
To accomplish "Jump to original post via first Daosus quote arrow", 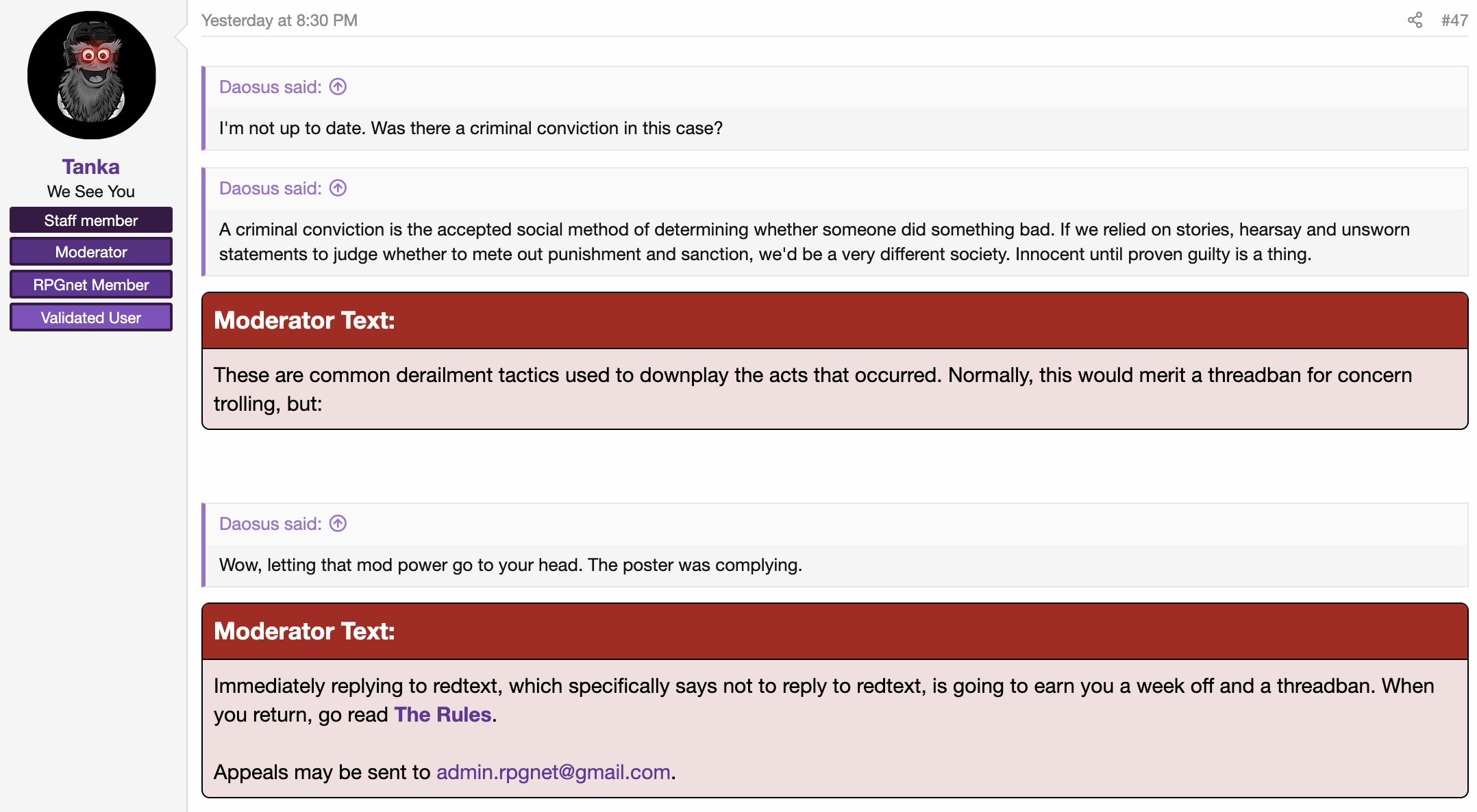I will point(338,87).
